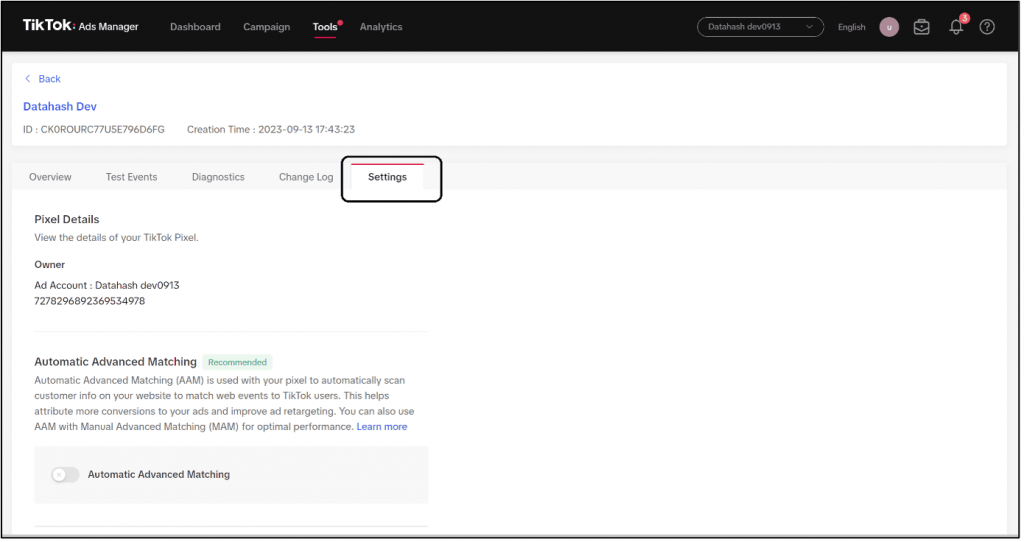Open the Campaign menu
Screen dimensions: 1024x542
(x=266, y=27)
